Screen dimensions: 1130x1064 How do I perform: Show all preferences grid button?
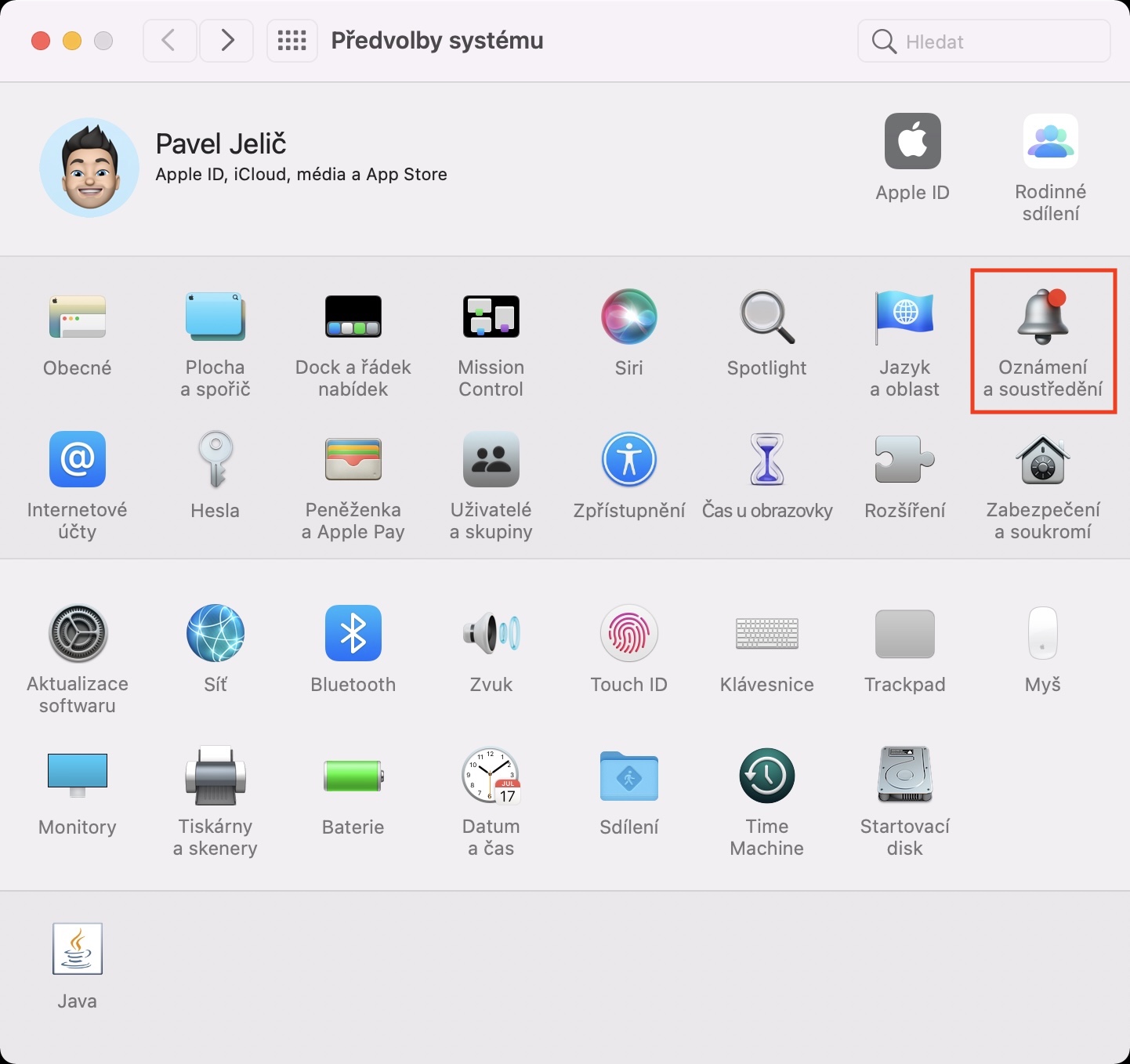click(292, 40)
